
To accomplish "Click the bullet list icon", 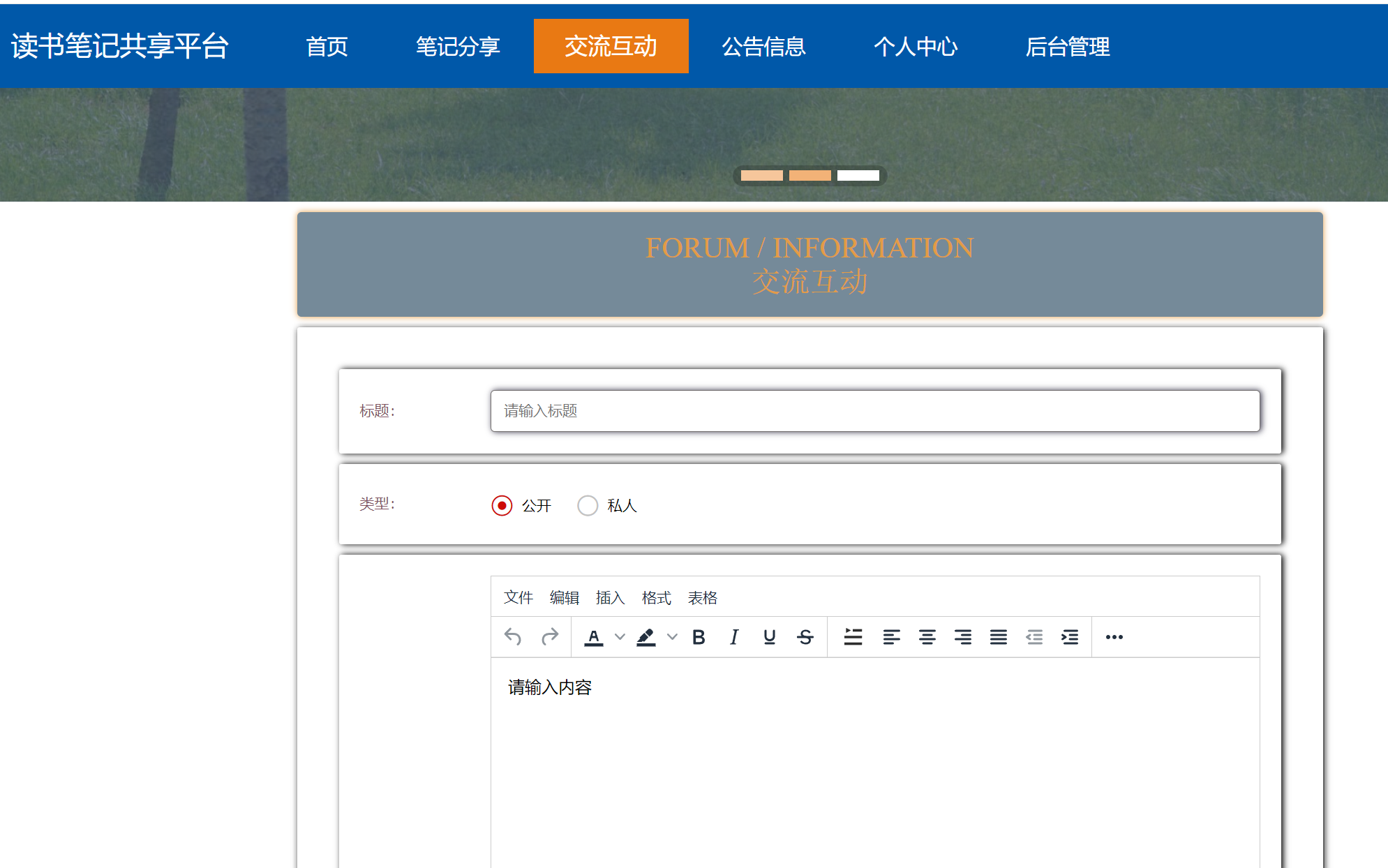I will 853,636.
